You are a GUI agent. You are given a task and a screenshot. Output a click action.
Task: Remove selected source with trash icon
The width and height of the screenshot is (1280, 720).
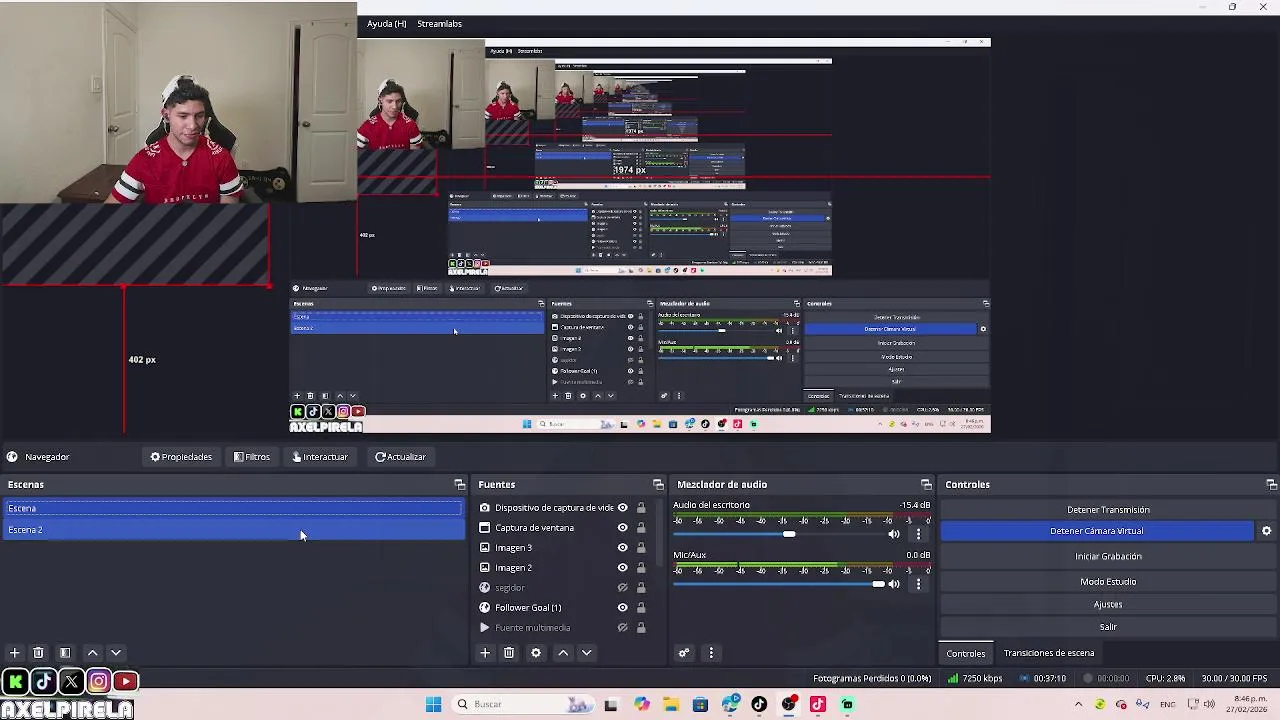tap(509, 653)
